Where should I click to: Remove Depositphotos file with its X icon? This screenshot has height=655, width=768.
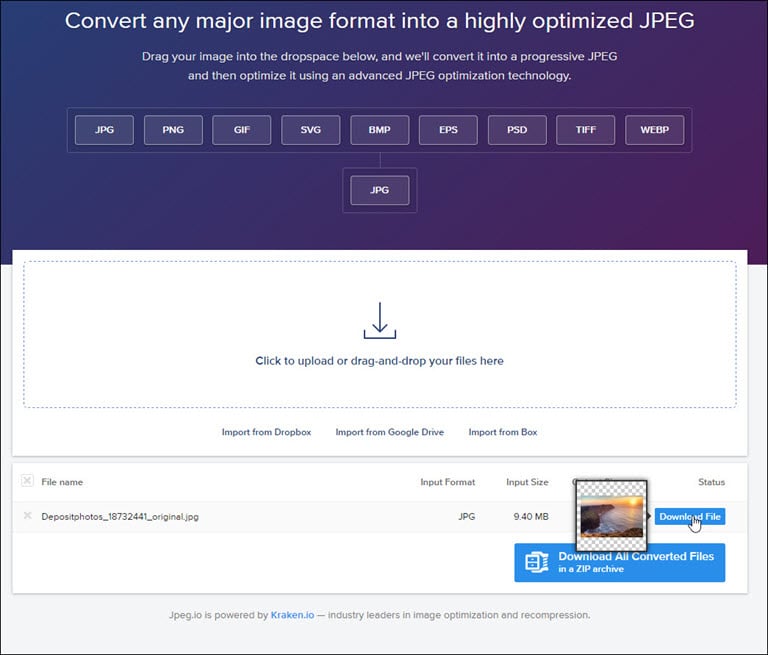coord(27,515)
